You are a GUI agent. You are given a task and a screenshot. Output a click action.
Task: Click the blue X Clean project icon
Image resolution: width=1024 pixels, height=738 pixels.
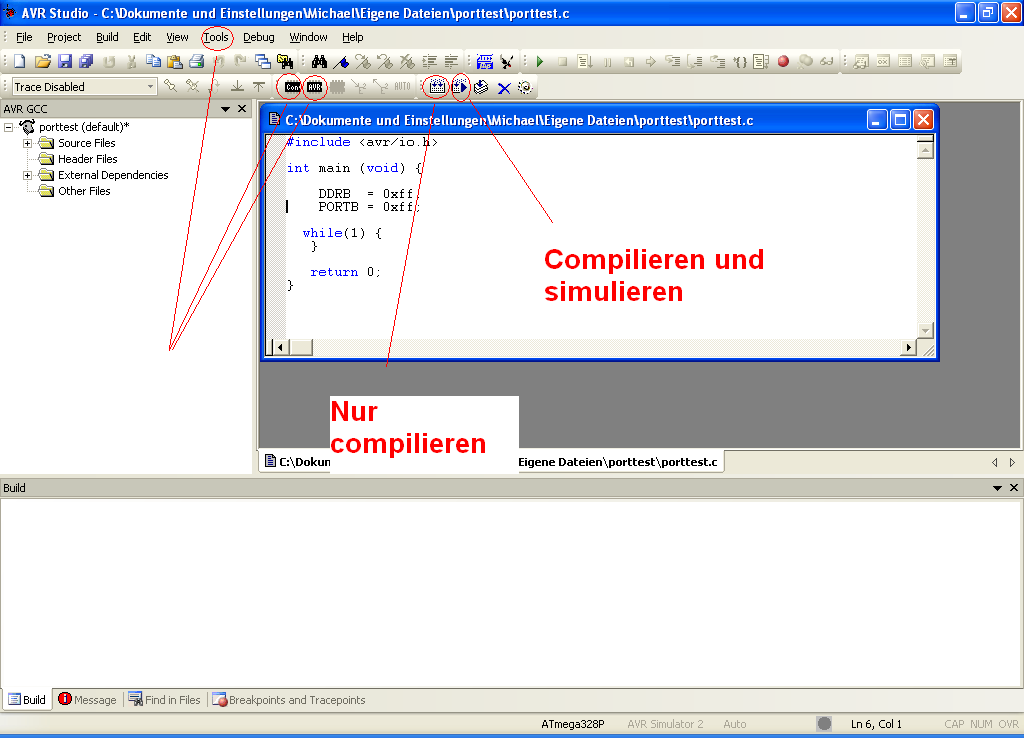pyautogui.click(x=504, y=88)
